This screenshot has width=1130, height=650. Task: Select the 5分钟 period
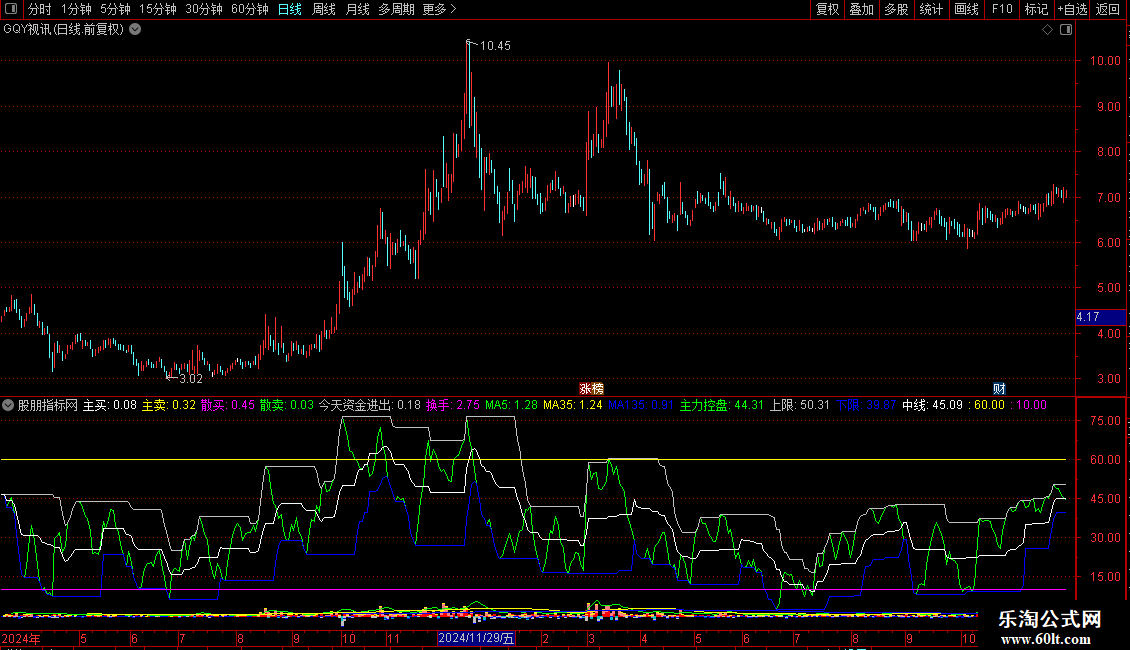[x=115, y=9]
